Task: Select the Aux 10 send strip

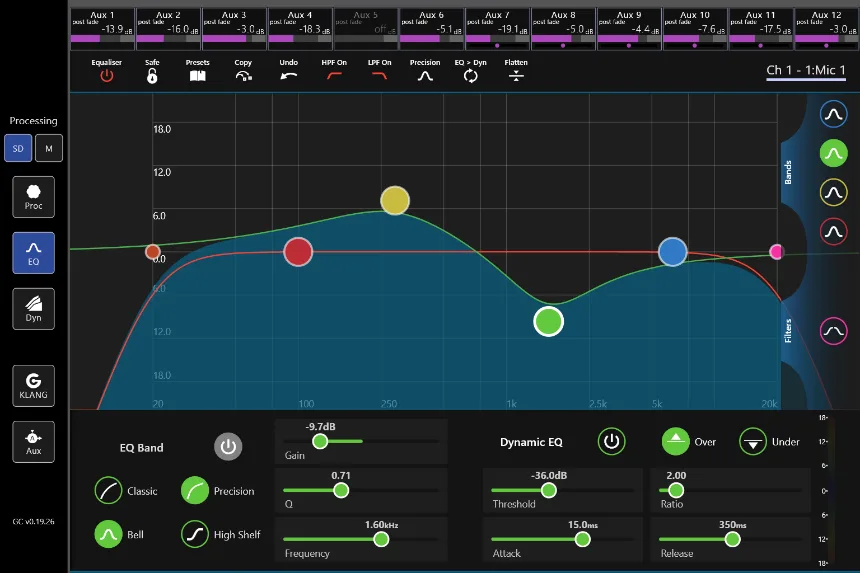Action: [x=694, y=29]
